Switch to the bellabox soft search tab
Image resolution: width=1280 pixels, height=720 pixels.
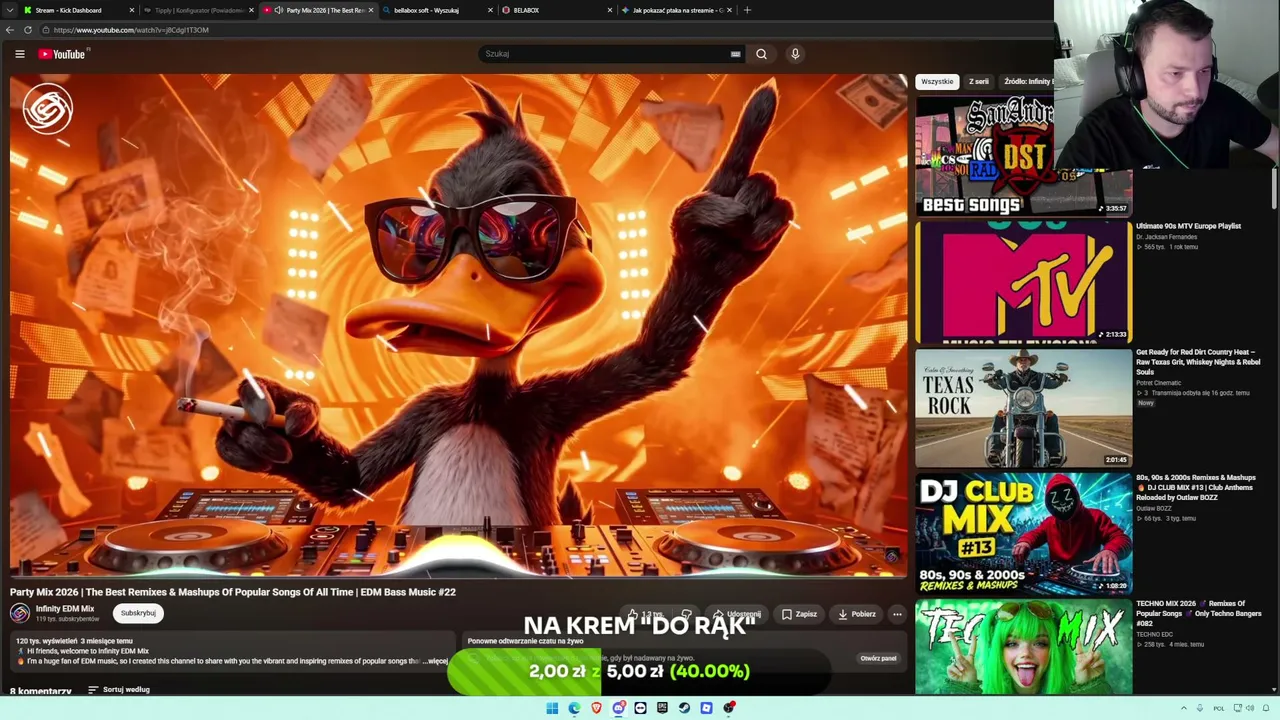coord(437,10)
